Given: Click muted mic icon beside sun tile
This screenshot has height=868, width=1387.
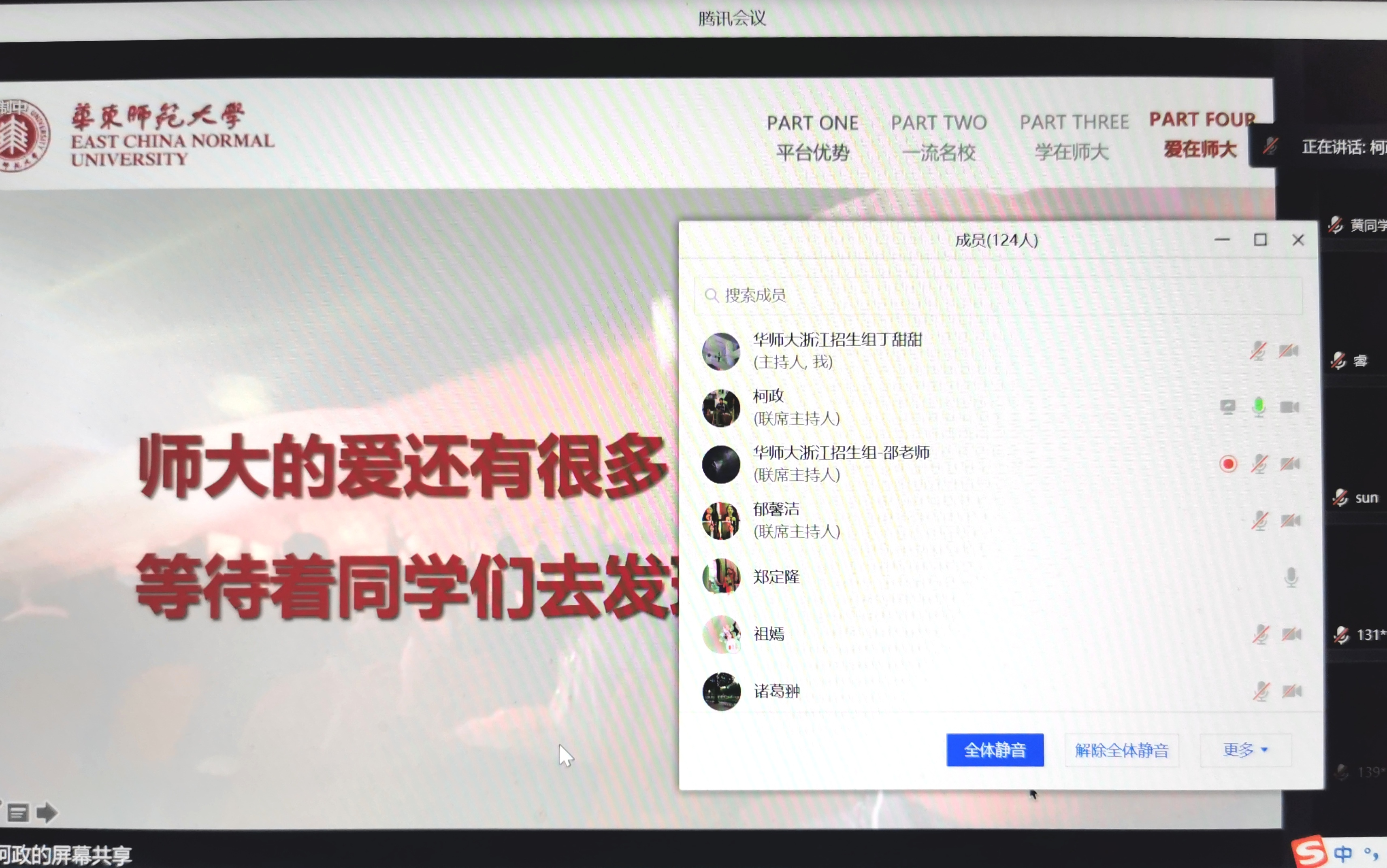Looking at the screenshot, I should [x=1340, y=498].
